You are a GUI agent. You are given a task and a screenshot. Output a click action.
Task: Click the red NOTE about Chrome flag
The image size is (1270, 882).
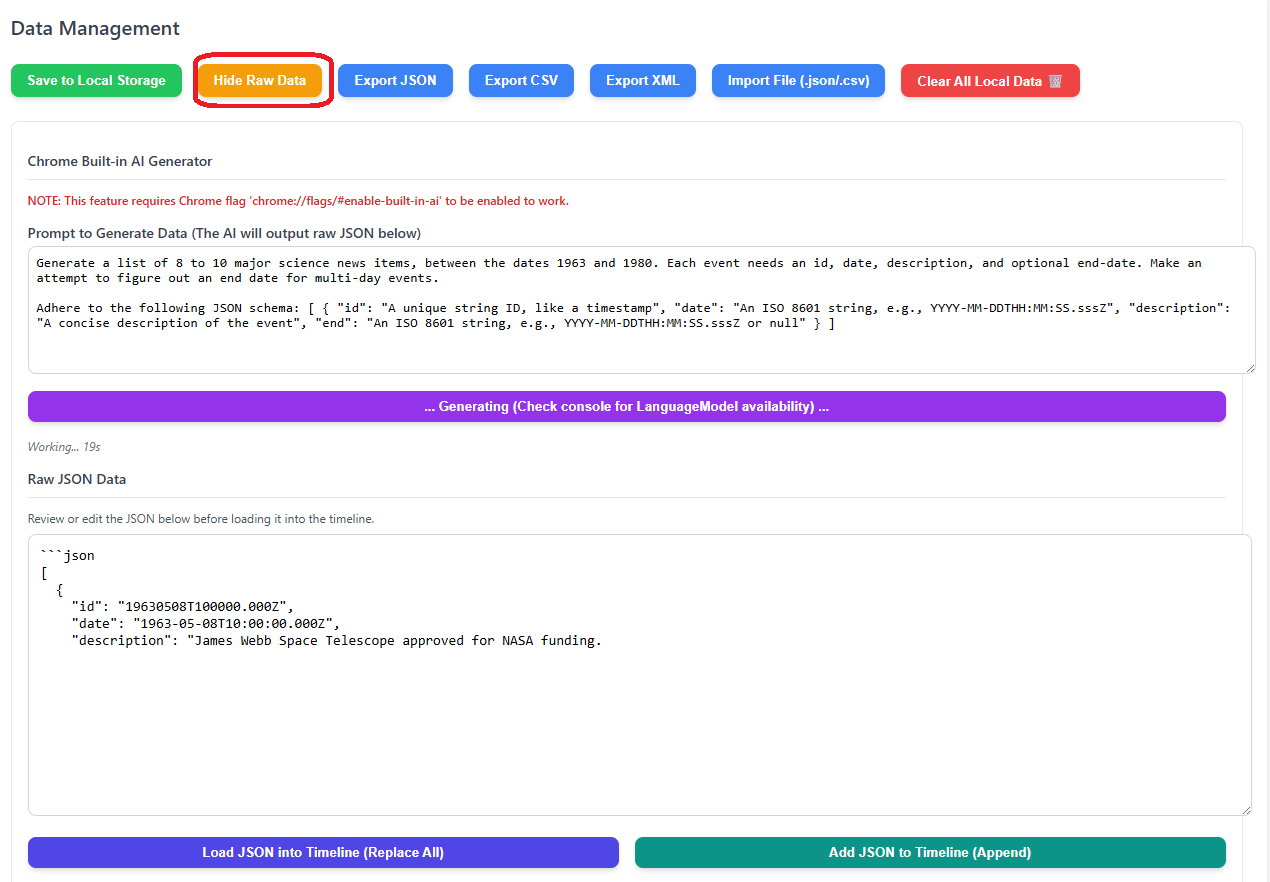coord(298,201)
